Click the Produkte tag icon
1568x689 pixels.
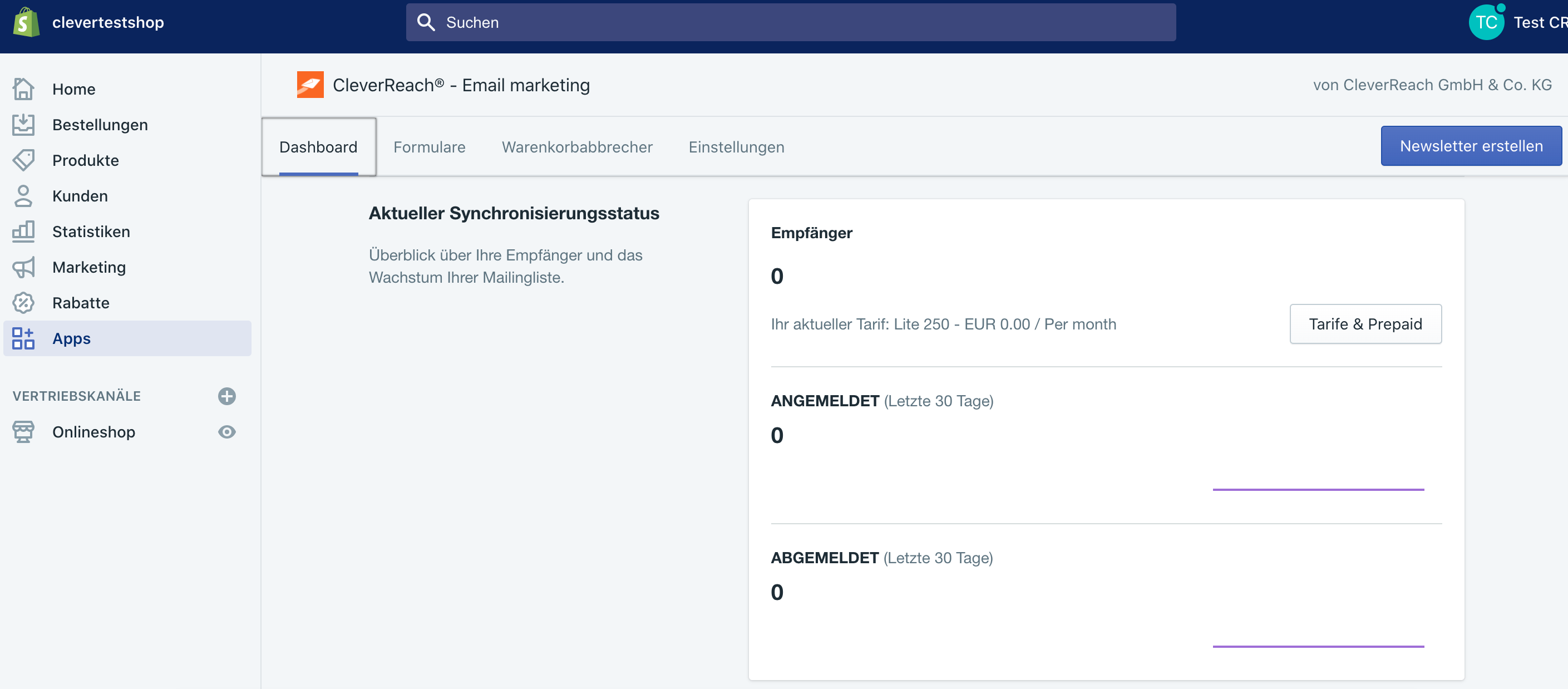click(23, 160)
